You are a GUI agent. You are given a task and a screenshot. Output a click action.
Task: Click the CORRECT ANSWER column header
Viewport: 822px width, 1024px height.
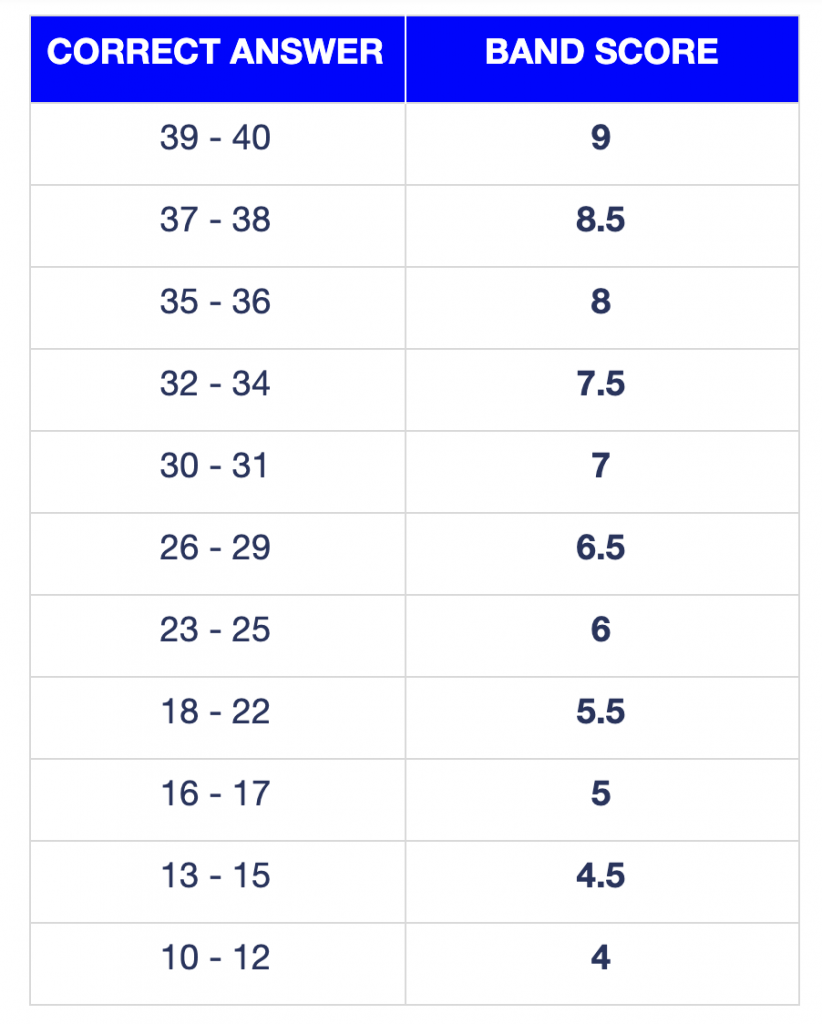point(217,59)
